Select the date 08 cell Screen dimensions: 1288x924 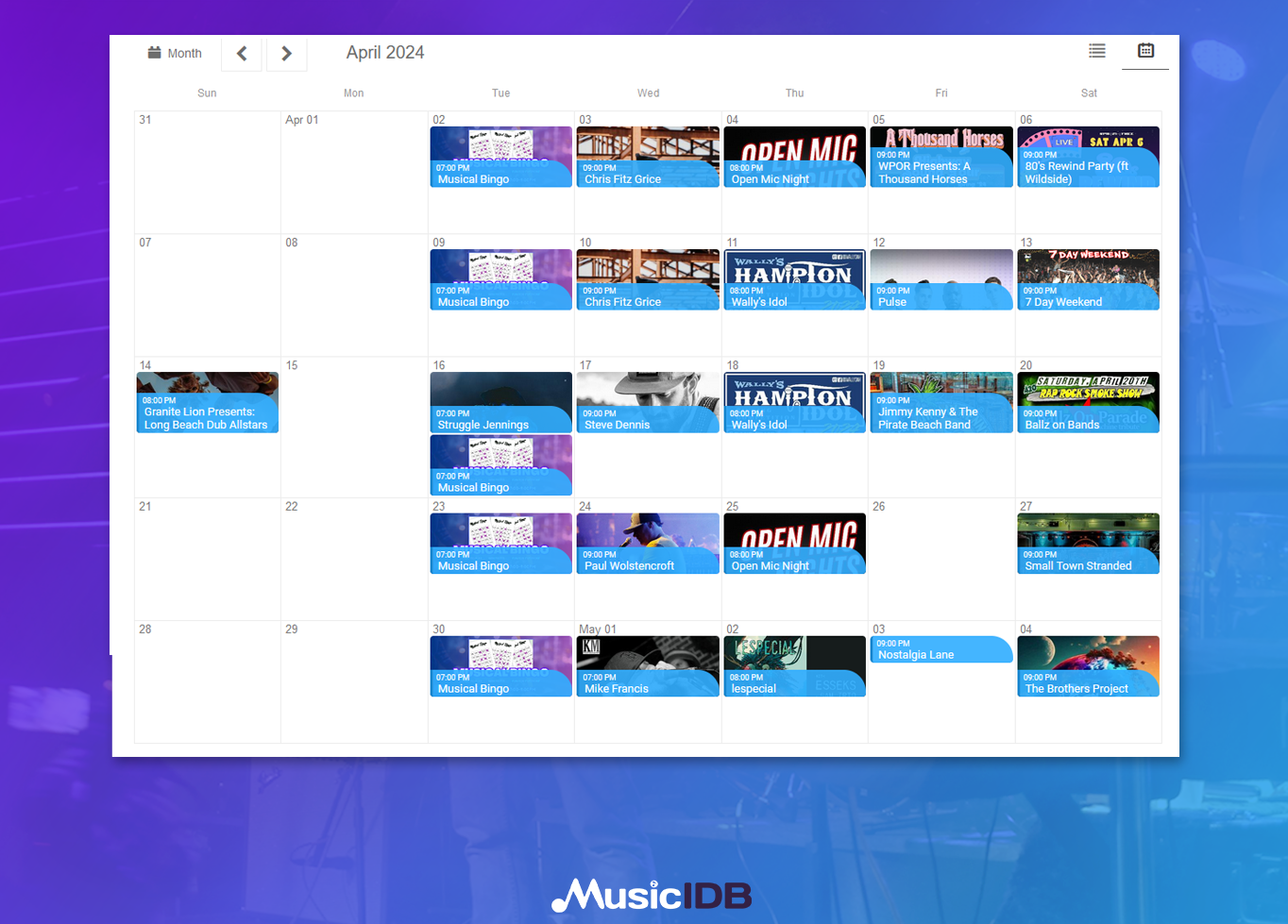point(354,294)
